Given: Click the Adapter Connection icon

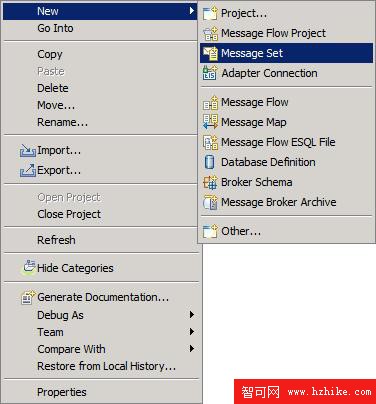Looking at the screenshot, I should 210,73.
